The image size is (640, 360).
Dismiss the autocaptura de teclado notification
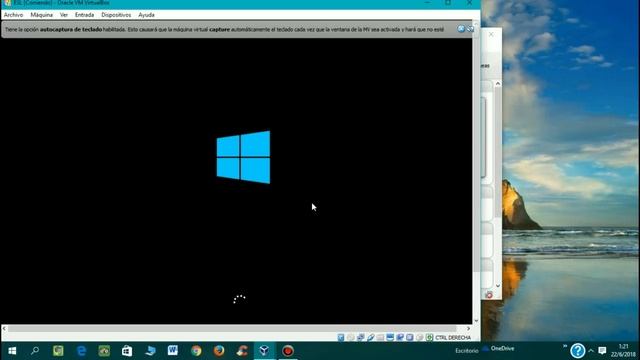[461, 29]
